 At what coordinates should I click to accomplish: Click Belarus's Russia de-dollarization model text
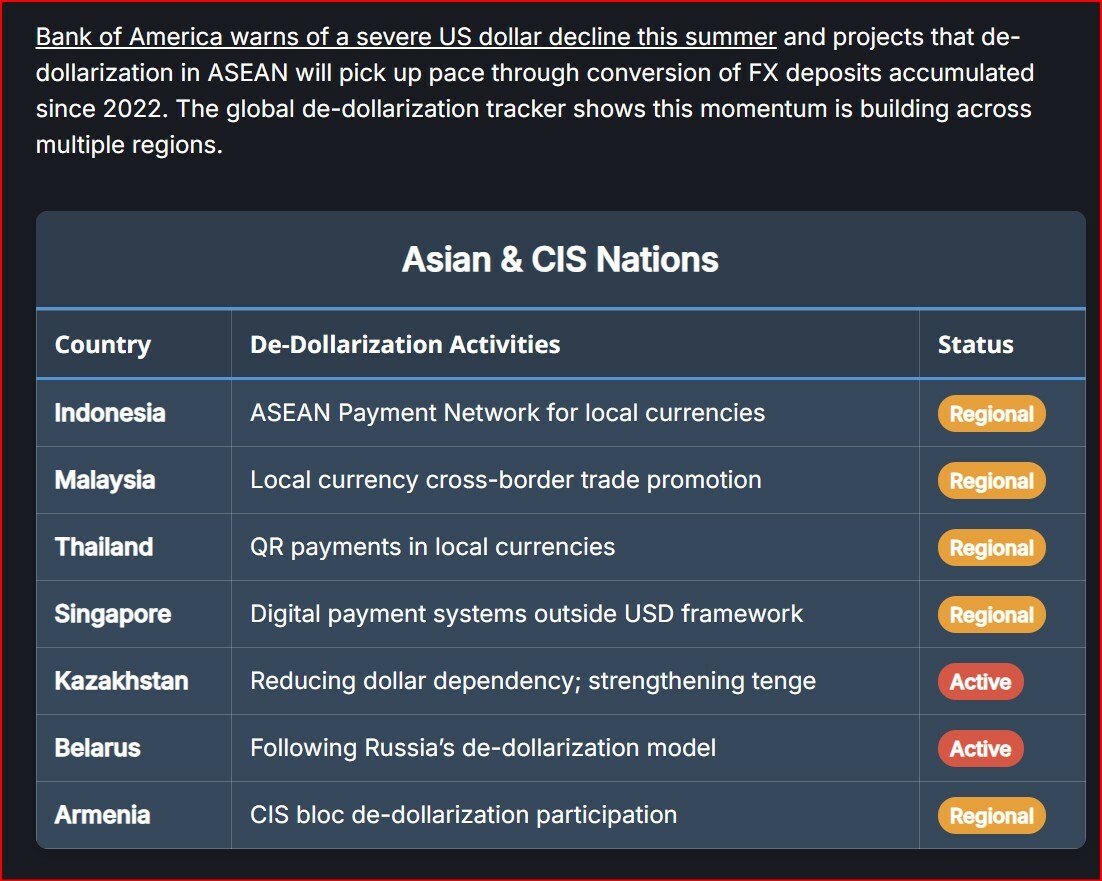click(x=483, y=748)
